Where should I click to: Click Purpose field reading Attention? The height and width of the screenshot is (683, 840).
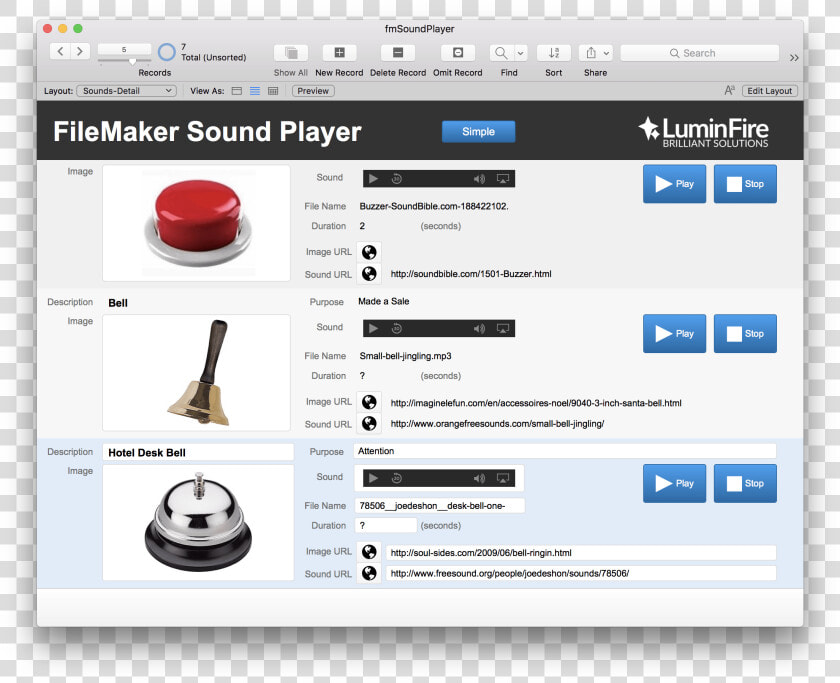click(x=565, y=451)
